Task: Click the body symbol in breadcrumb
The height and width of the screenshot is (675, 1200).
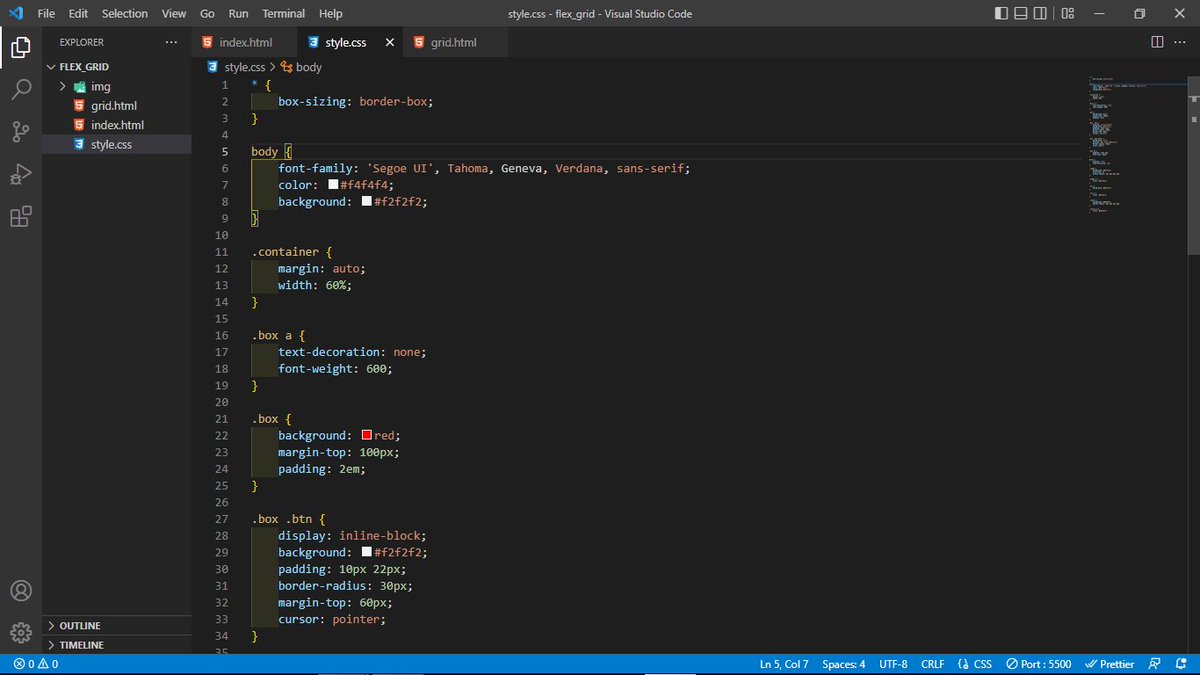Action: point(301,67)
